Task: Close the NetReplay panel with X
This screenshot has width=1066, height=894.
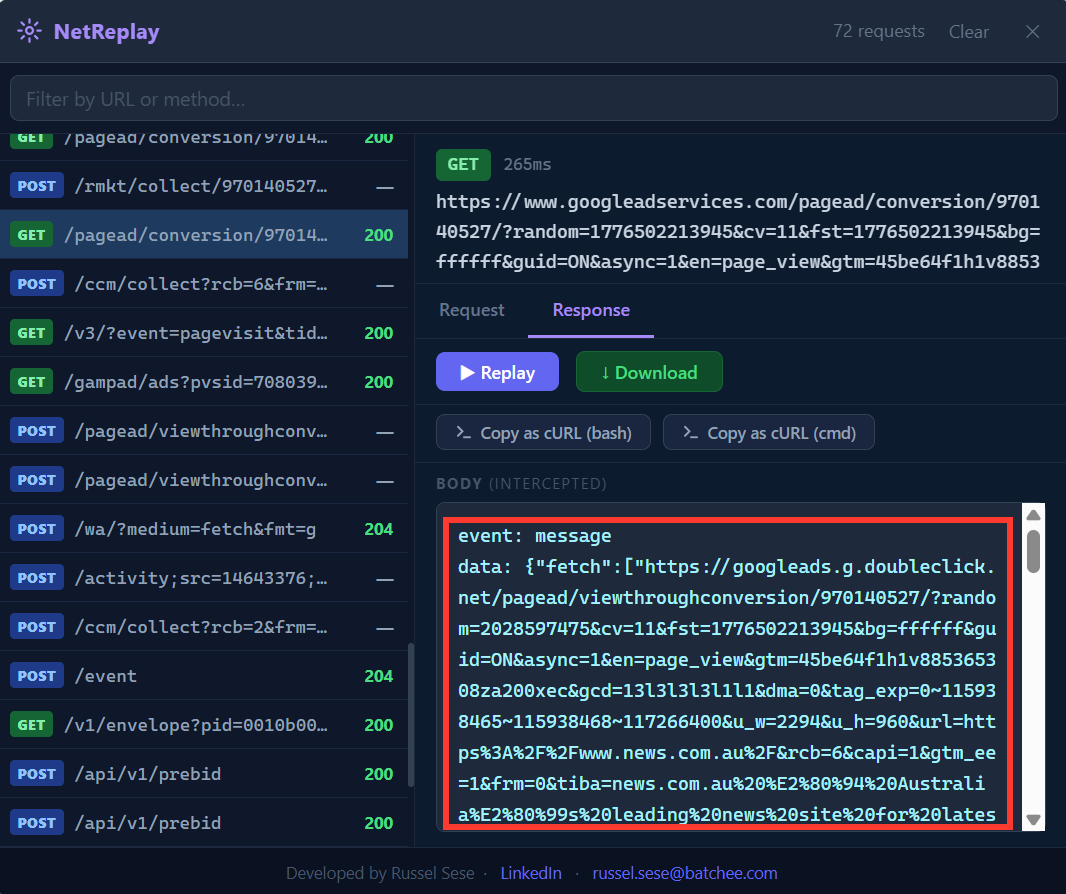Action: pyautogui.click(x=1033, y=32)
